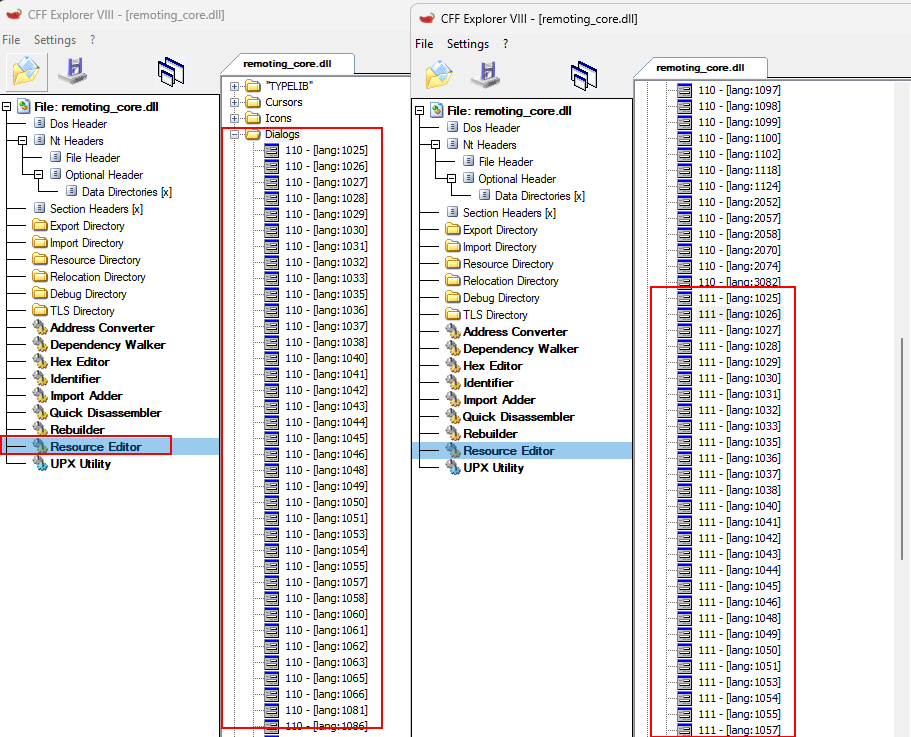Image resolution: width=911 pixels, height=737 pixels.
Task: Open Debug Directory folder in left window
Action: pos(88,294)
